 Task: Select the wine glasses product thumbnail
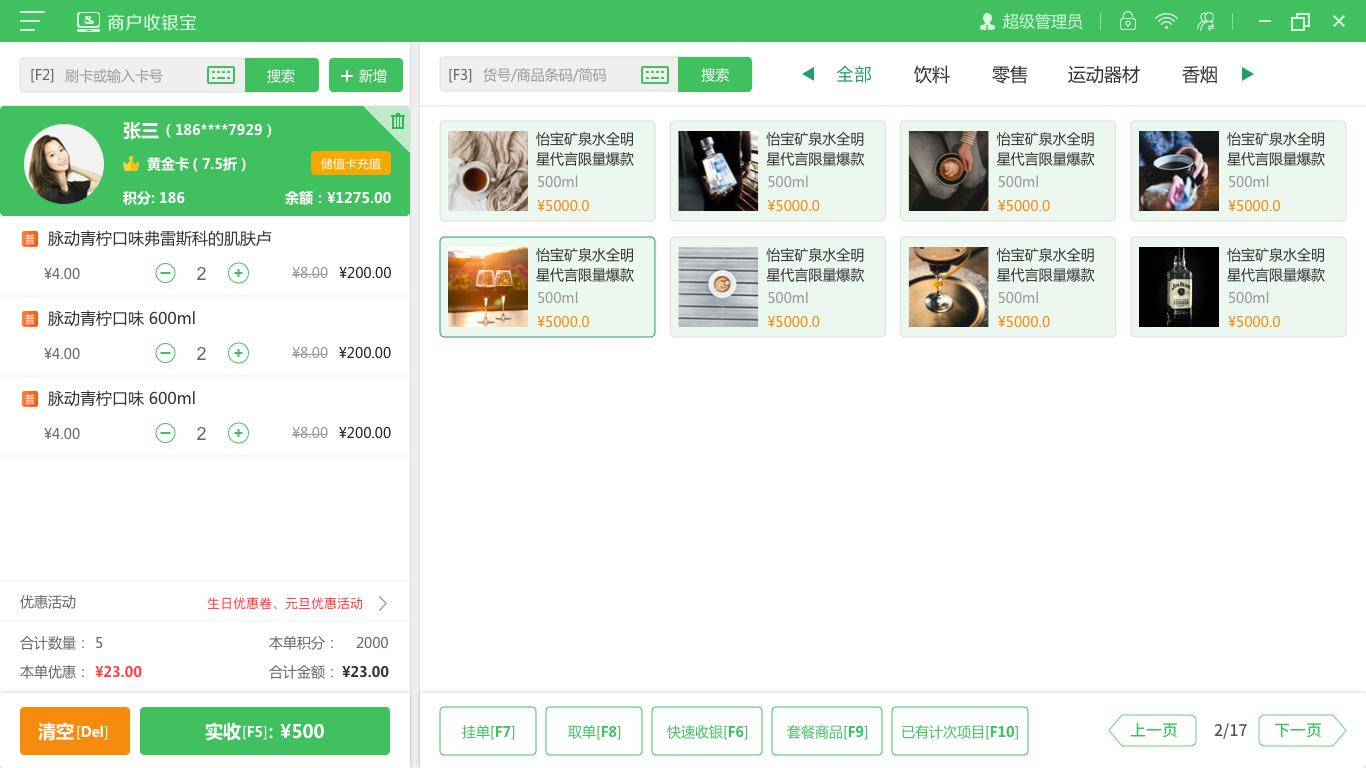pyautogui.click(x=487, y=287)
